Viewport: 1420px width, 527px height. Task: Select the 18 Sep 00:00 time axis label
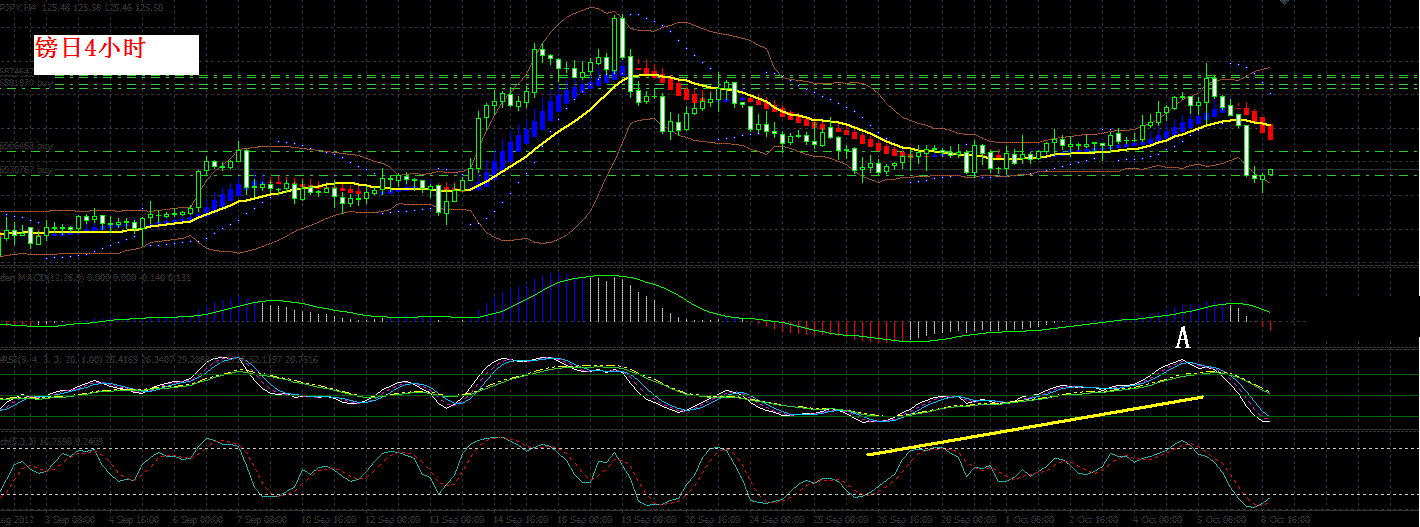point(585,519)
